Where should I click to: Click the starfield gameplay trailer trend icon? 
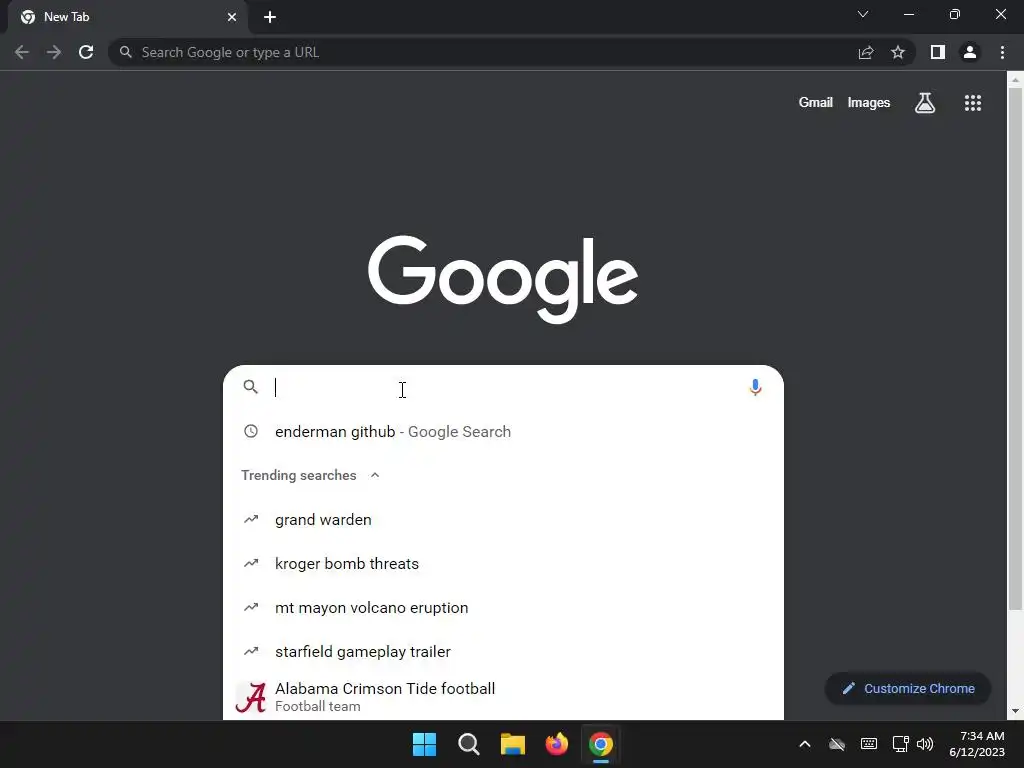click(x=251, y=651)
